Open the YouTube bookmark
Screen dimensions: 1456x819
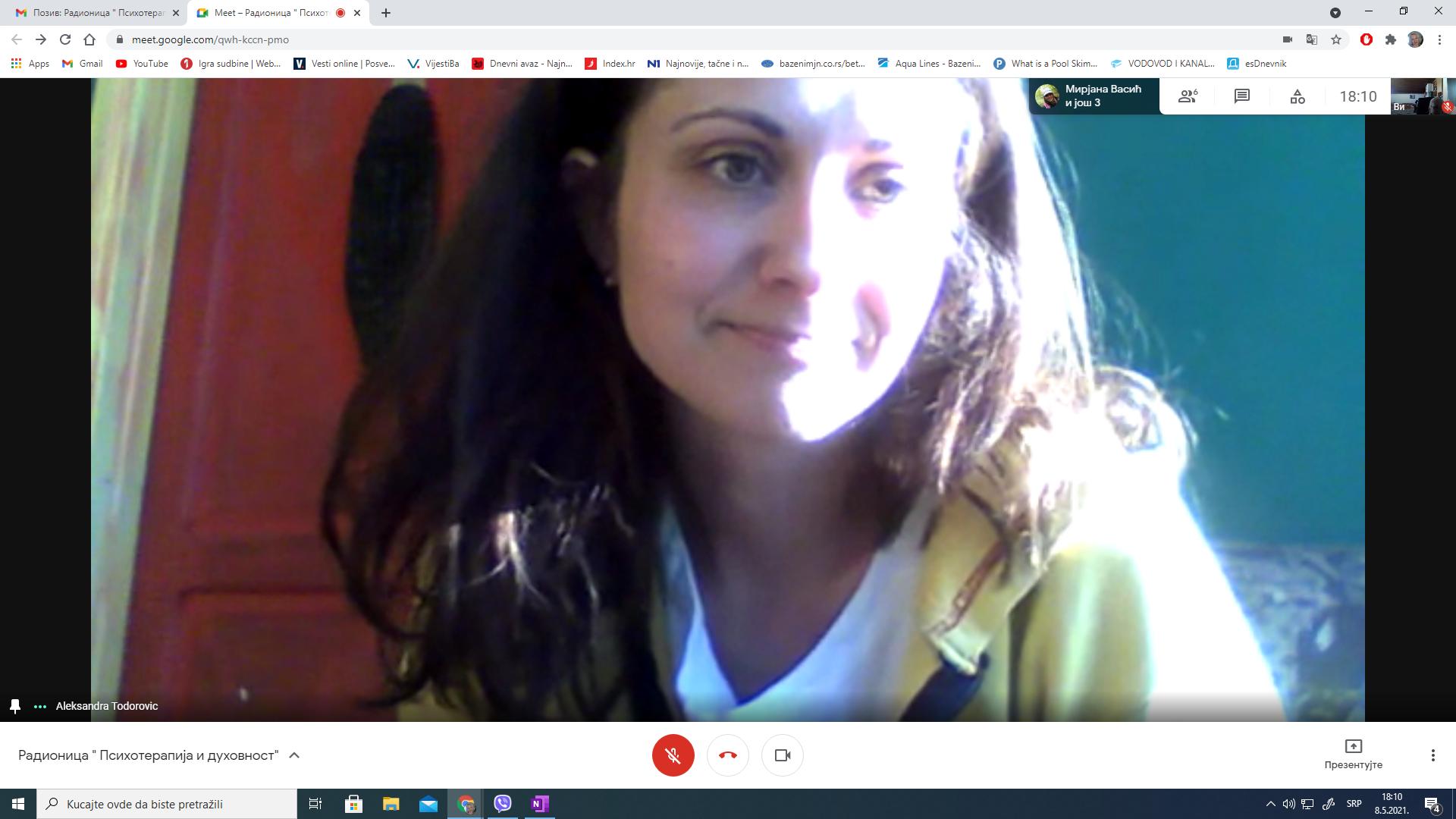point(142,64)
